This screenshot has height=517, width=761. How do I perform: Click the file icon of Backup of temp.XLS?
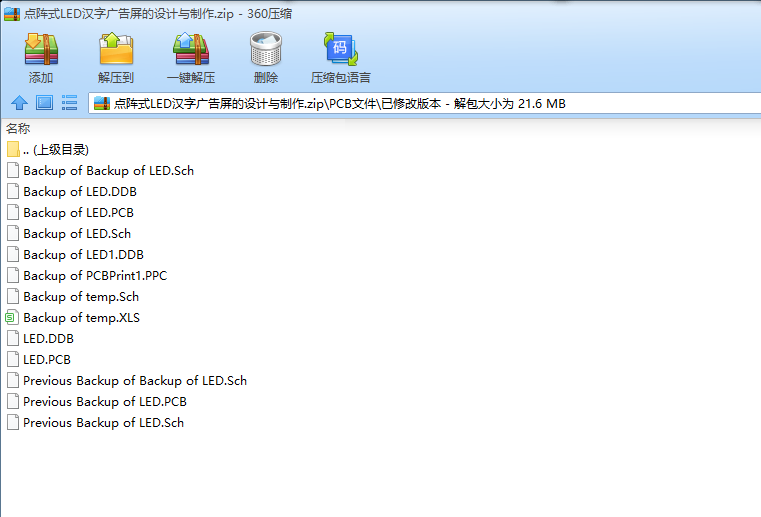point(12,317)
